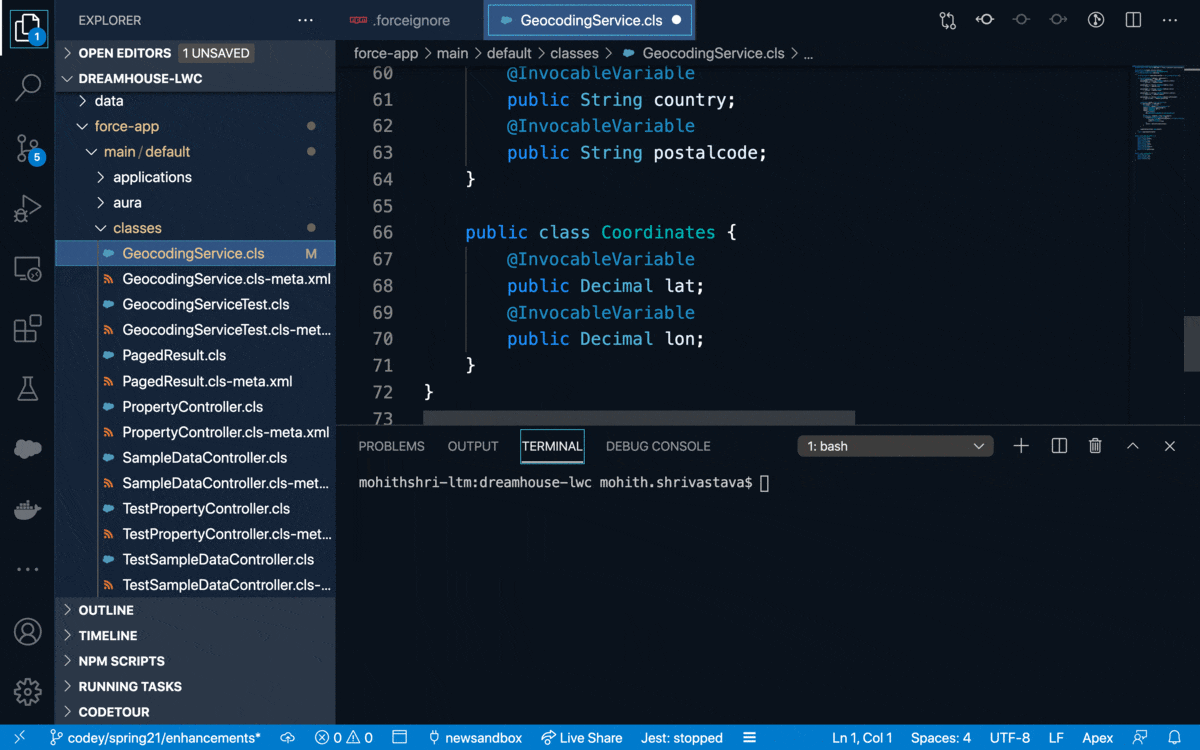Open changes with next revision
This screenshot has height=750, width=1200.
tap(1059, 20)
